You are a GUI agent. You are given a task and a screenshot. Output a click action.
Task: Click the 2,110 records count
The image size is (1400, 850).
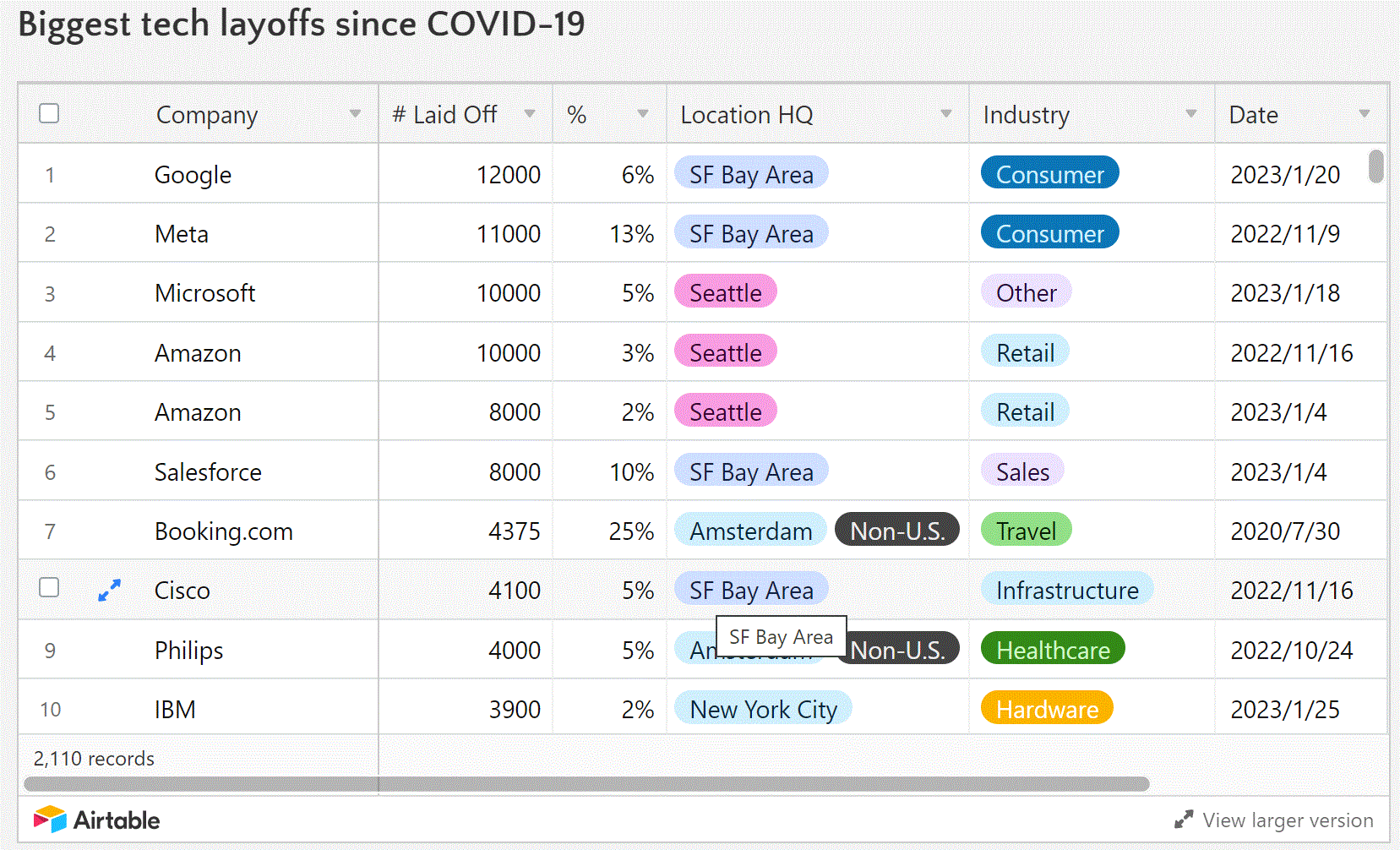pyautogui.click(x=94, y=759)
